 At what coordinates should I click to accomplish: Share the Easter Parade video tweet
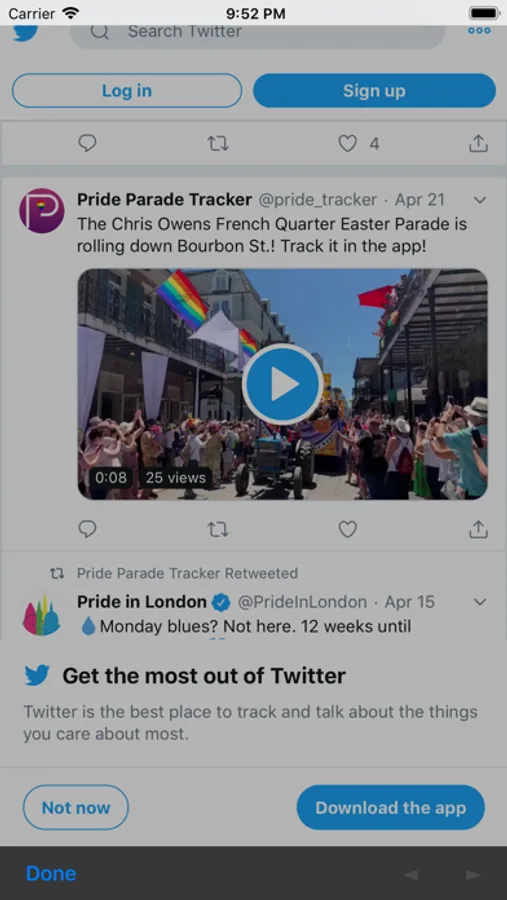click(x=478, y=529)
